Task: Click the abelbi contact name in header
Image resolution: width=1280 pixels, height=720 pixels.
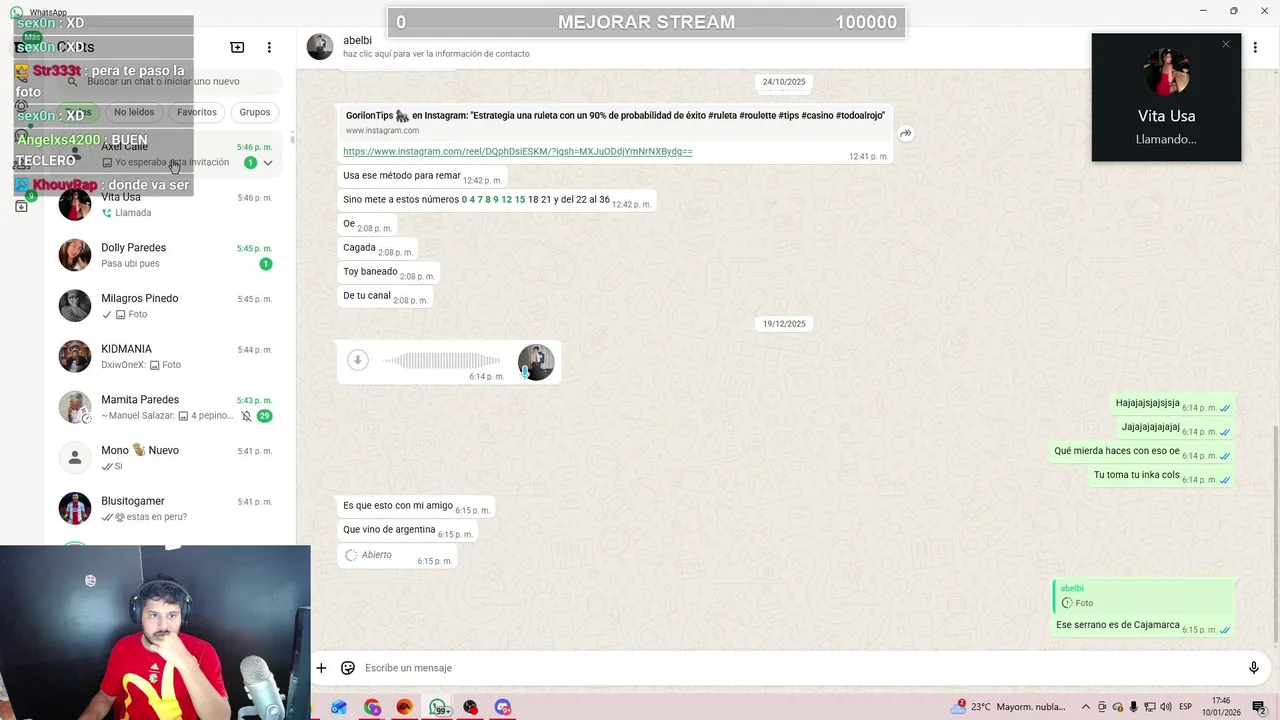Action: click(357, 40)
